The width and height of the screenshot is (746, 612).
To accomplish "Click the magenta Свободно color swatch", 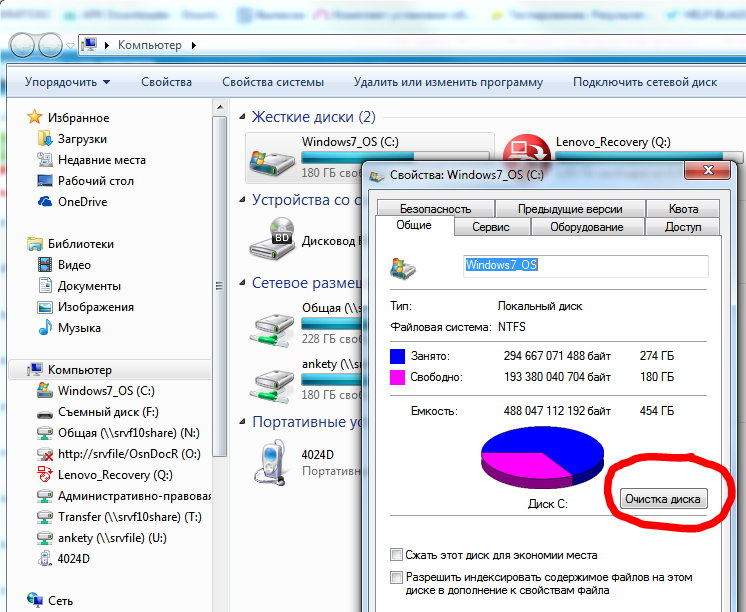I will point(397,377).
